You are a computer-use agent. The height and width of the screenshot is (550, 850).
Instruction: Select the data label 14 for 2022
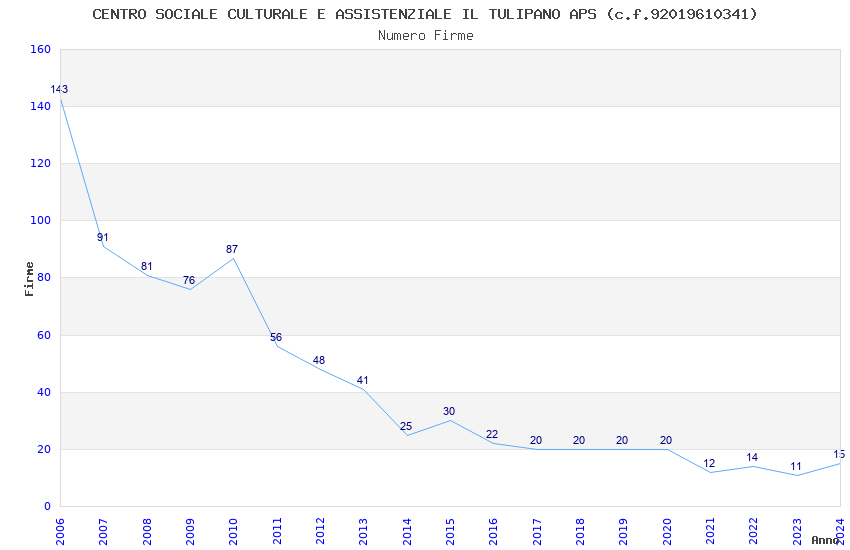tap(752, 457)
